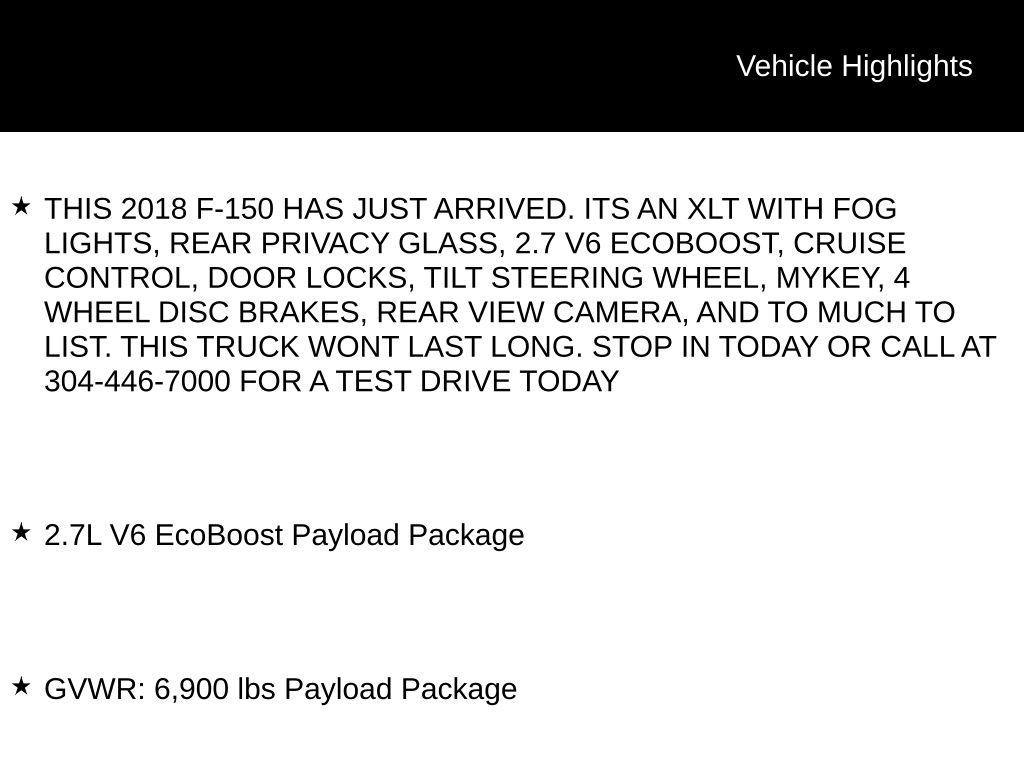Click the words "FOR A TEST DRIVE TODAY"
Screen dimensions: 1024x768
pos(429,381)
